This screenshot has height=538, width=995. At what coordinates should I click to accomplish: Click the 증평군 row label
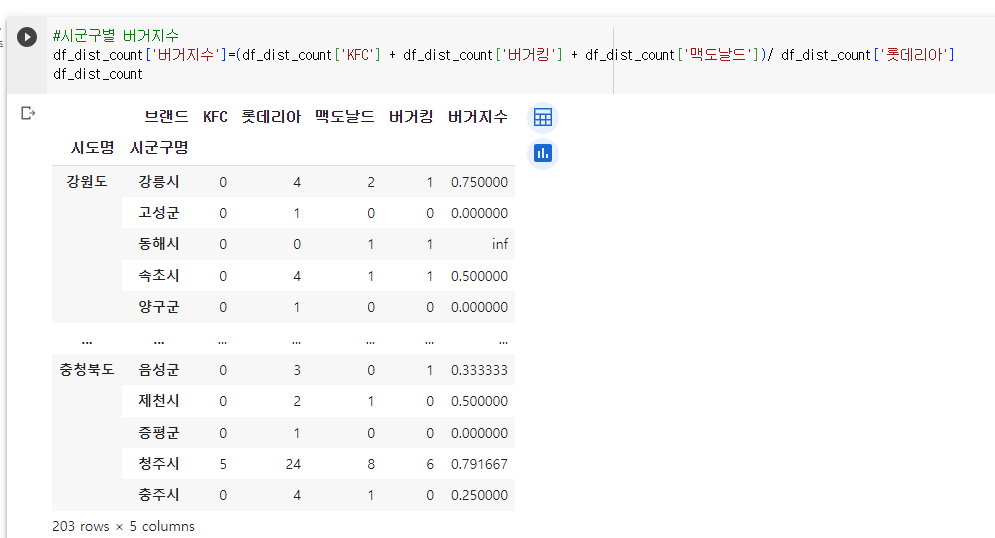tap(159, 433)
